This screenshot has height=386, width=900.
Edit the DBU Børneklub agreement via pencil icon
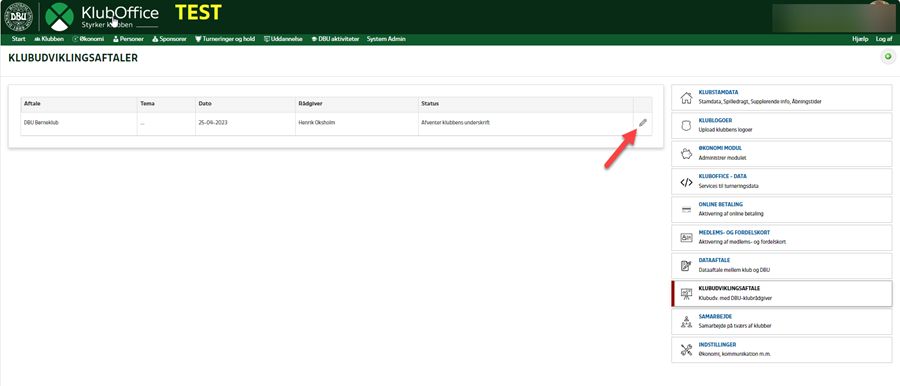643,122
